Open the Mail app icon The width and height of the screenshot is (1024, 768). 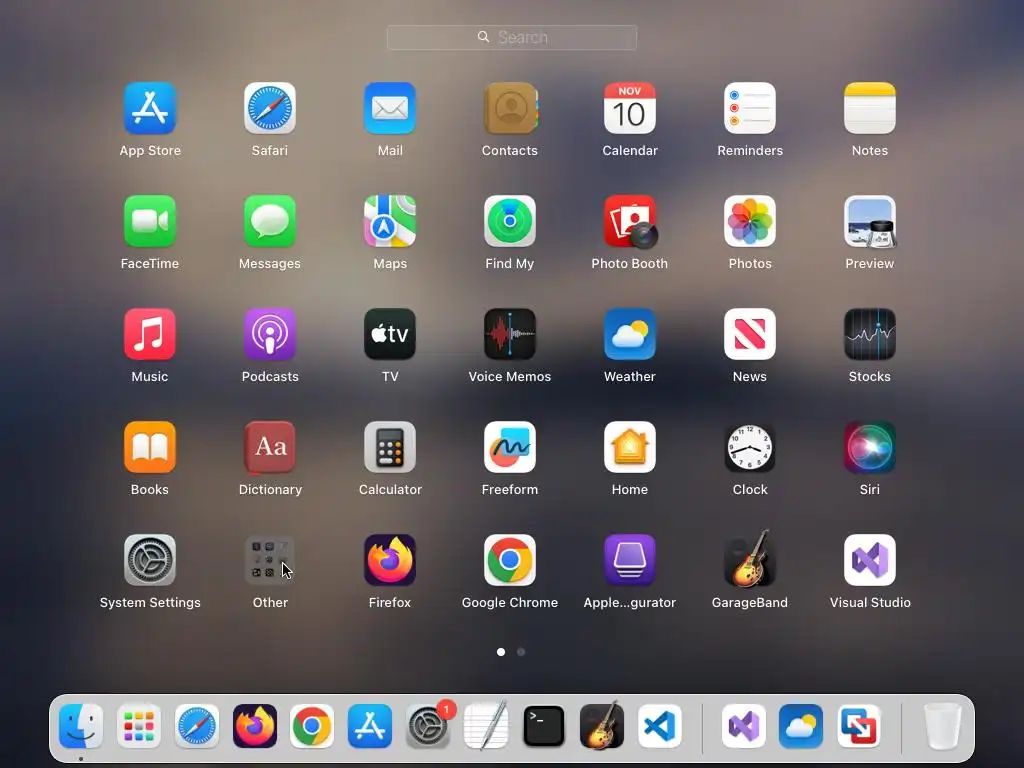(390, 108)
